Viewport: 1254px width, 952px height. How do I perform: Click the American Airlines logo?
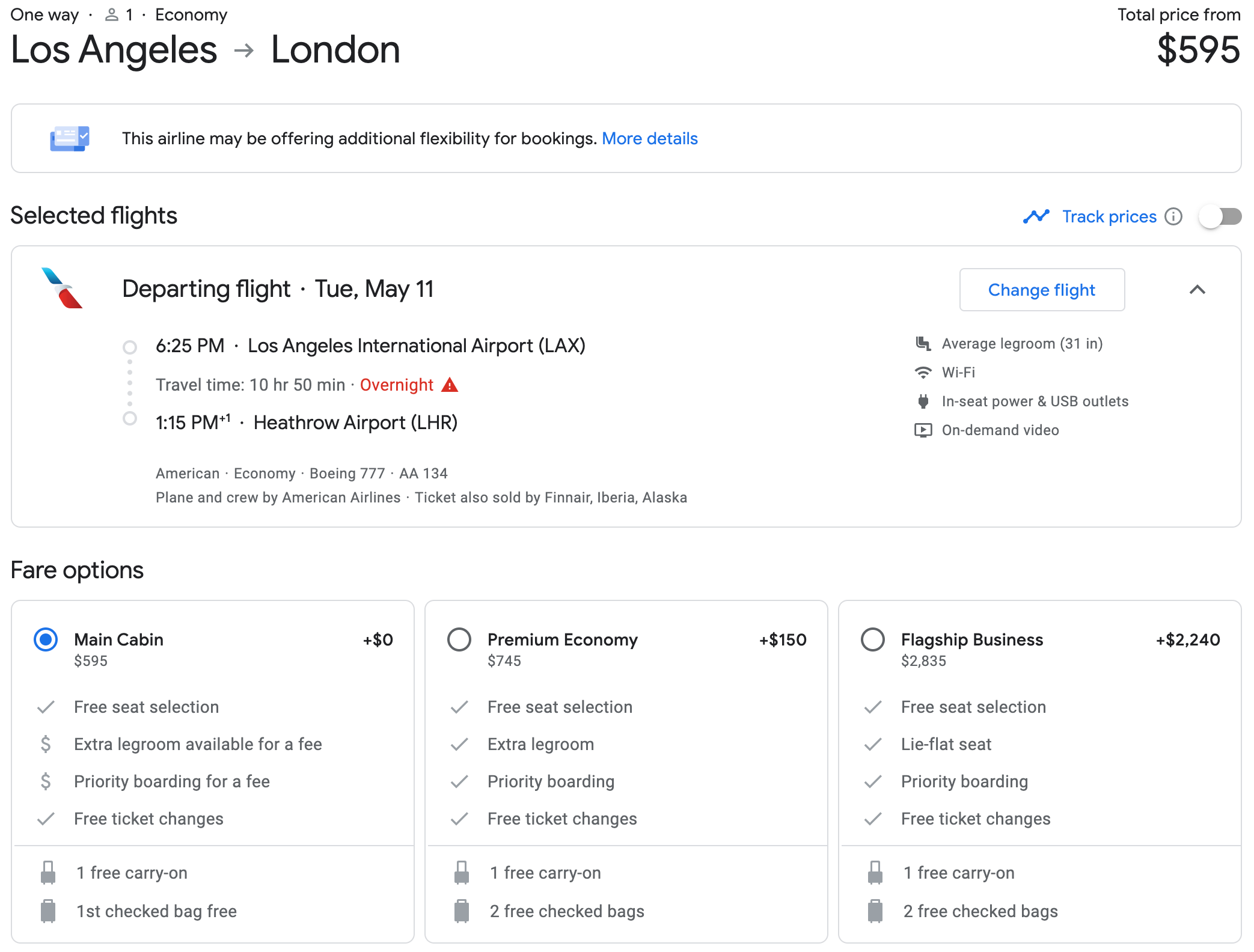63,288
